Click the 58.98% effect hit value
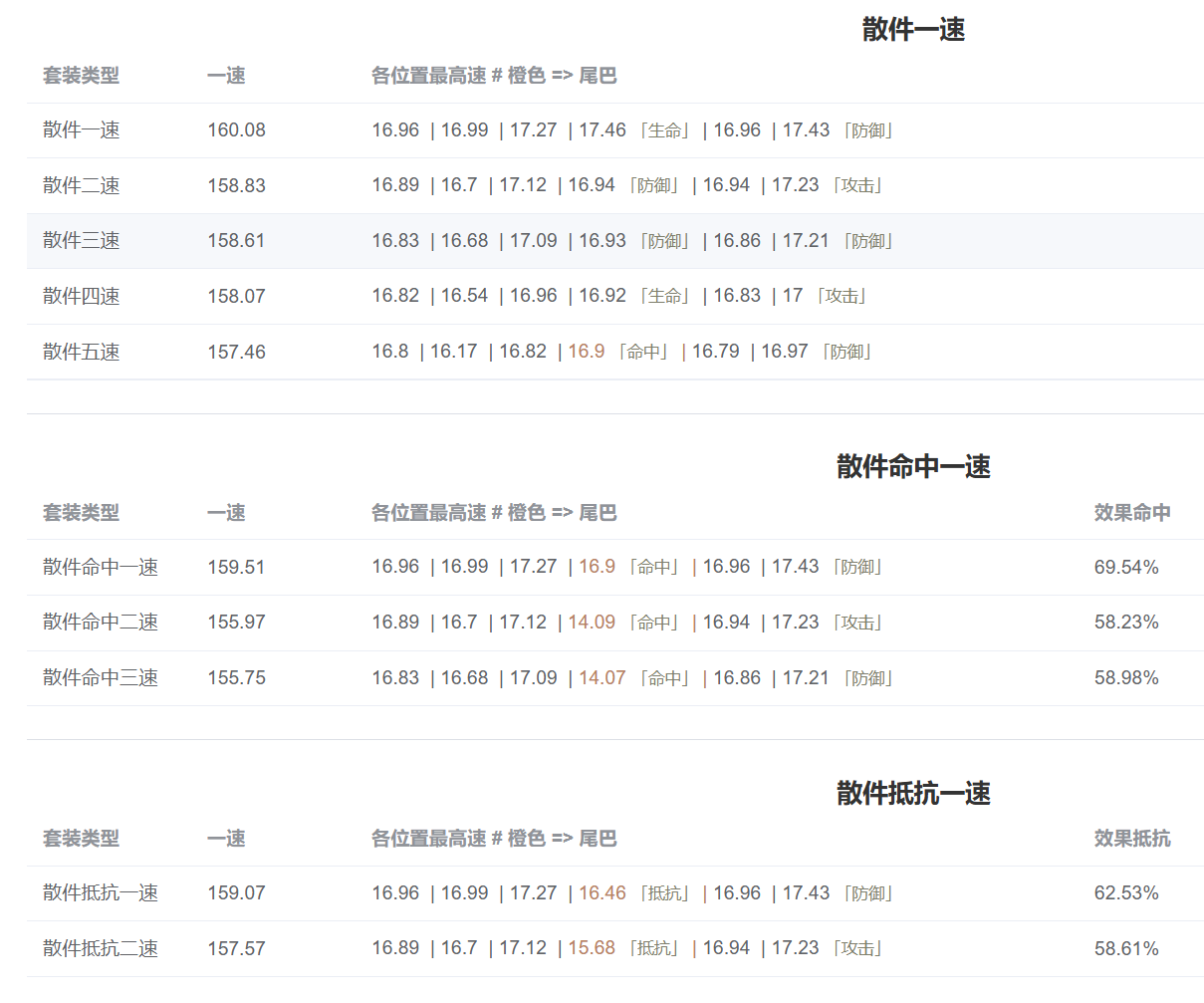 [x=1126, y=678]
